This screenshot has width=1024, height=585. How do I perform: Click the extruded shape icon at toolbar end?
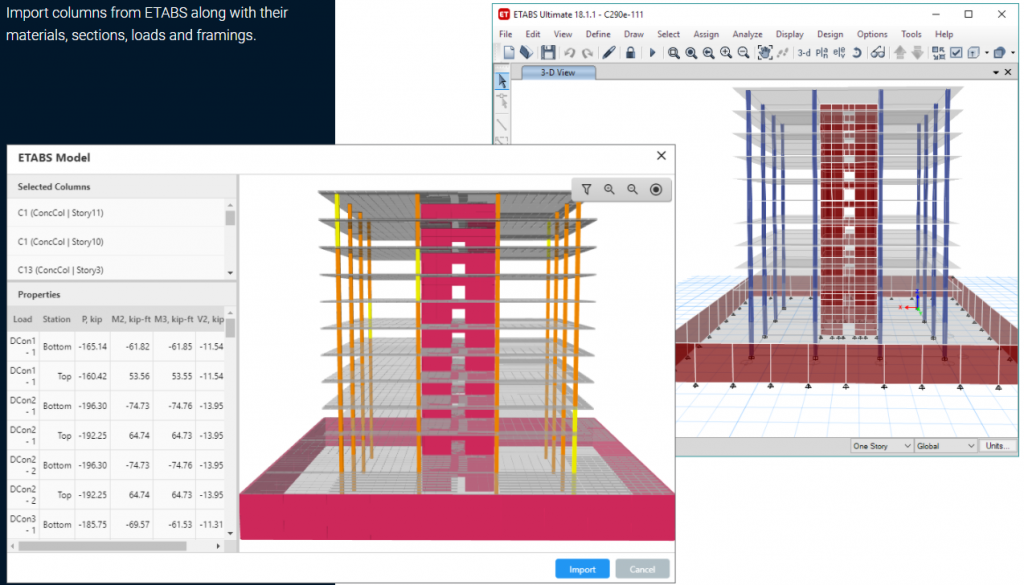coord(999,53)
